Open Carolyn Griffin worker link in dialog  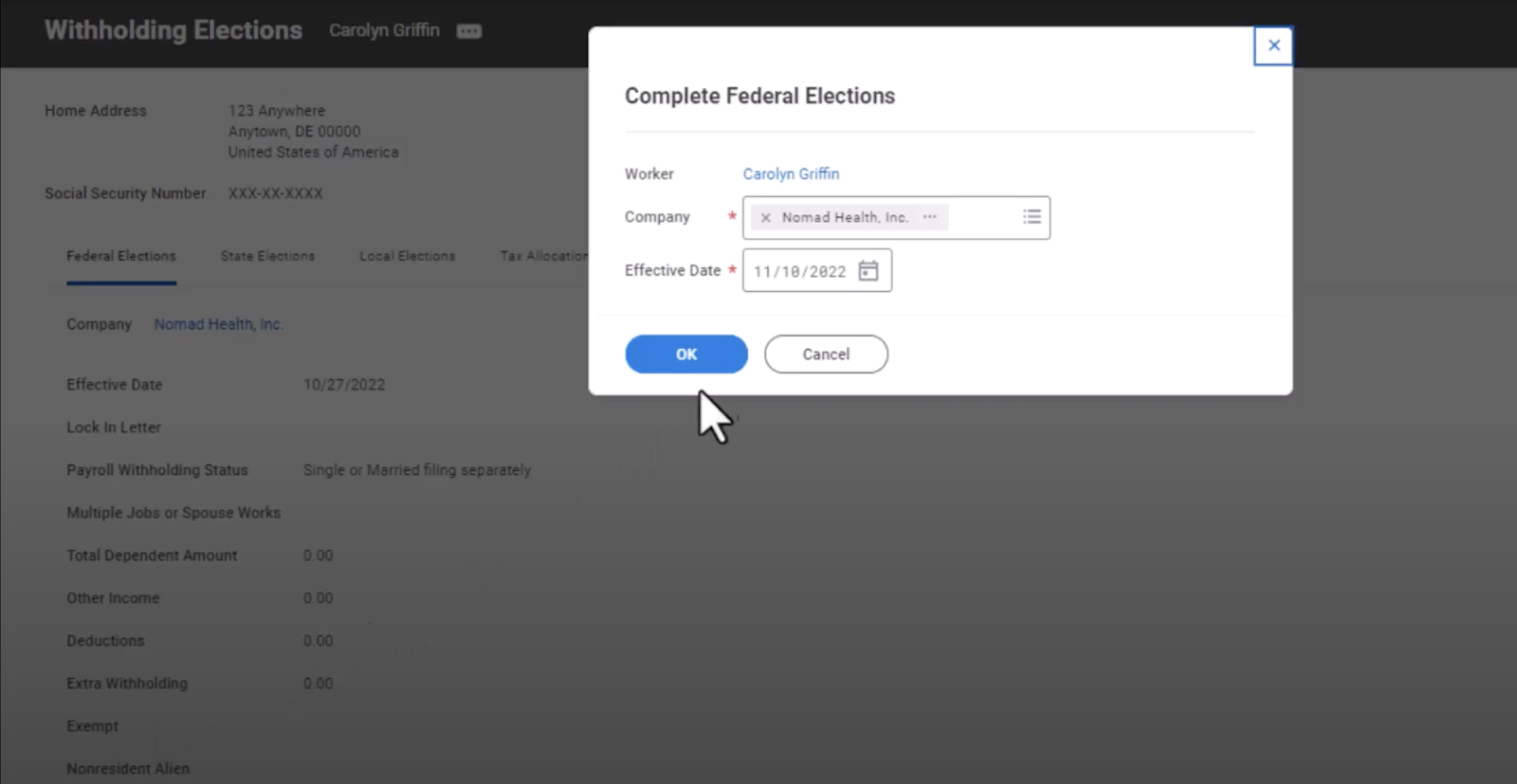[x=791, y=173]
